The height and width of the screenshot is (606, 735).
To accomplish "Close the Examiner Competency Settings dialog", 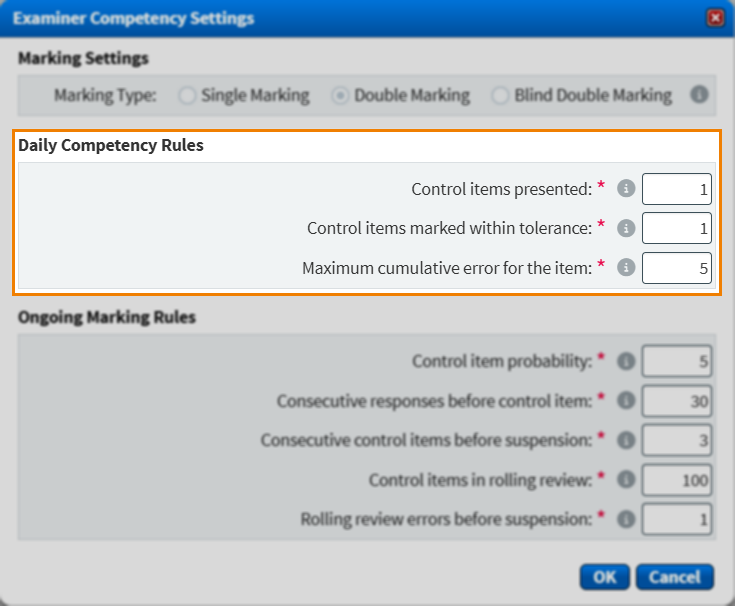I will 714,18.
